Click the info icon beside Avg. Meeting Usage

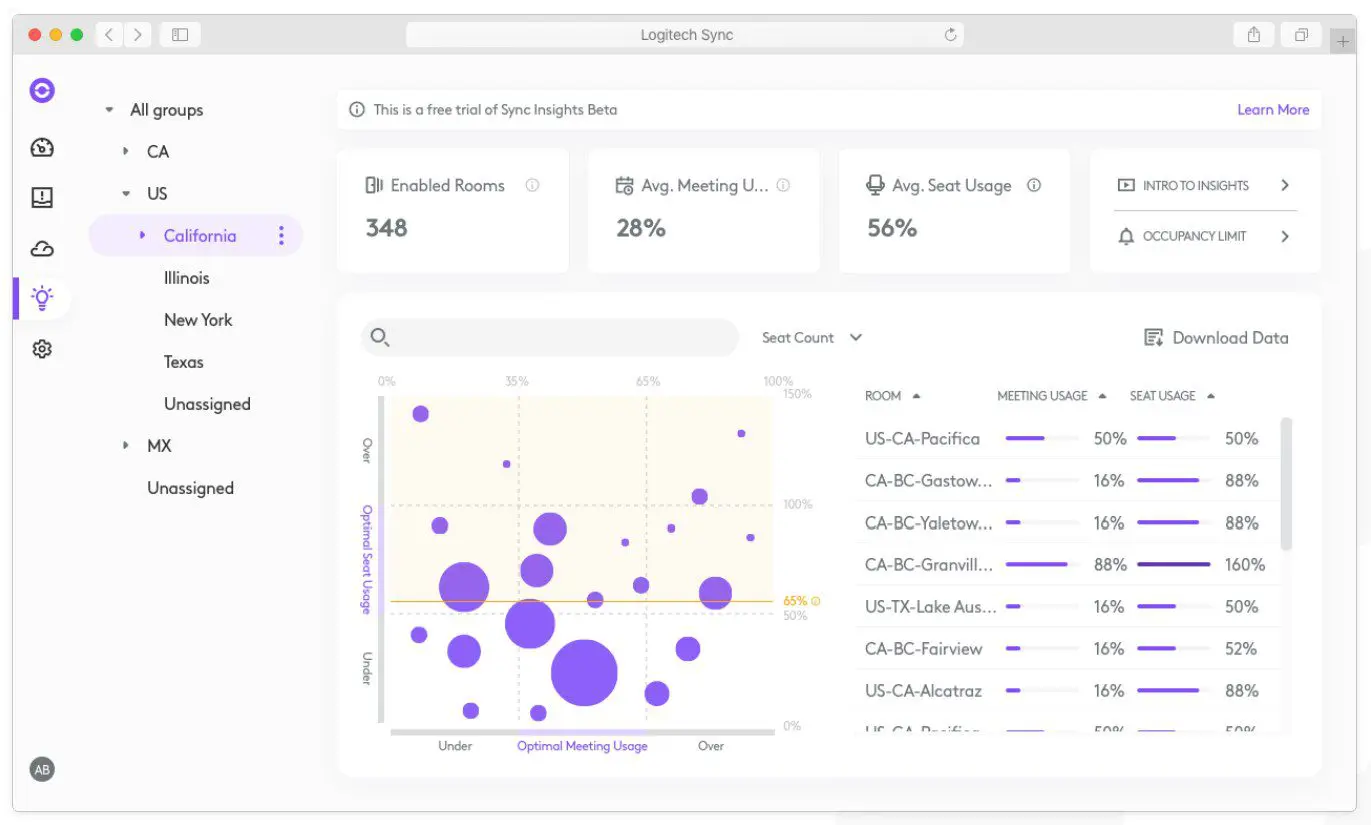pyautogui.click(x=783, y=185)
